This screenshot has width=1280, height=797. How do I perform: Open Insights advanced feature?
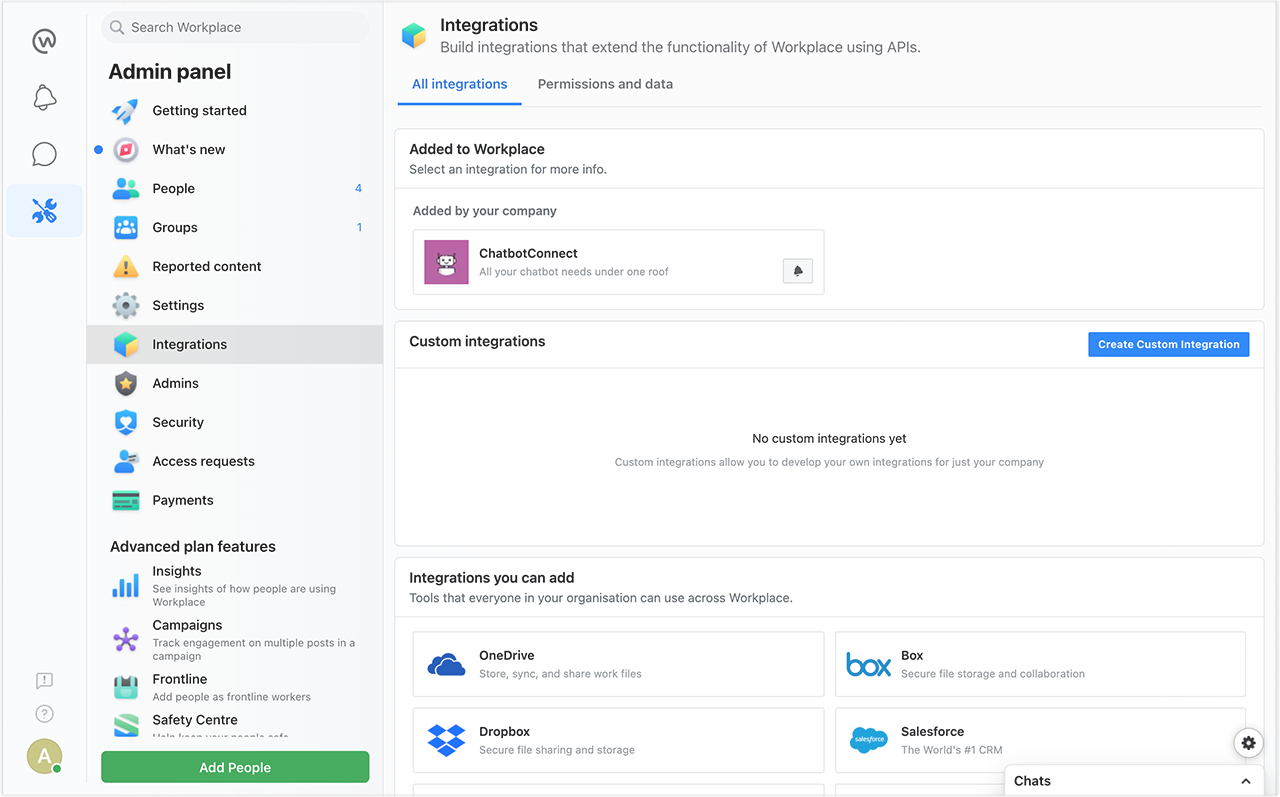tap(235, 586)
